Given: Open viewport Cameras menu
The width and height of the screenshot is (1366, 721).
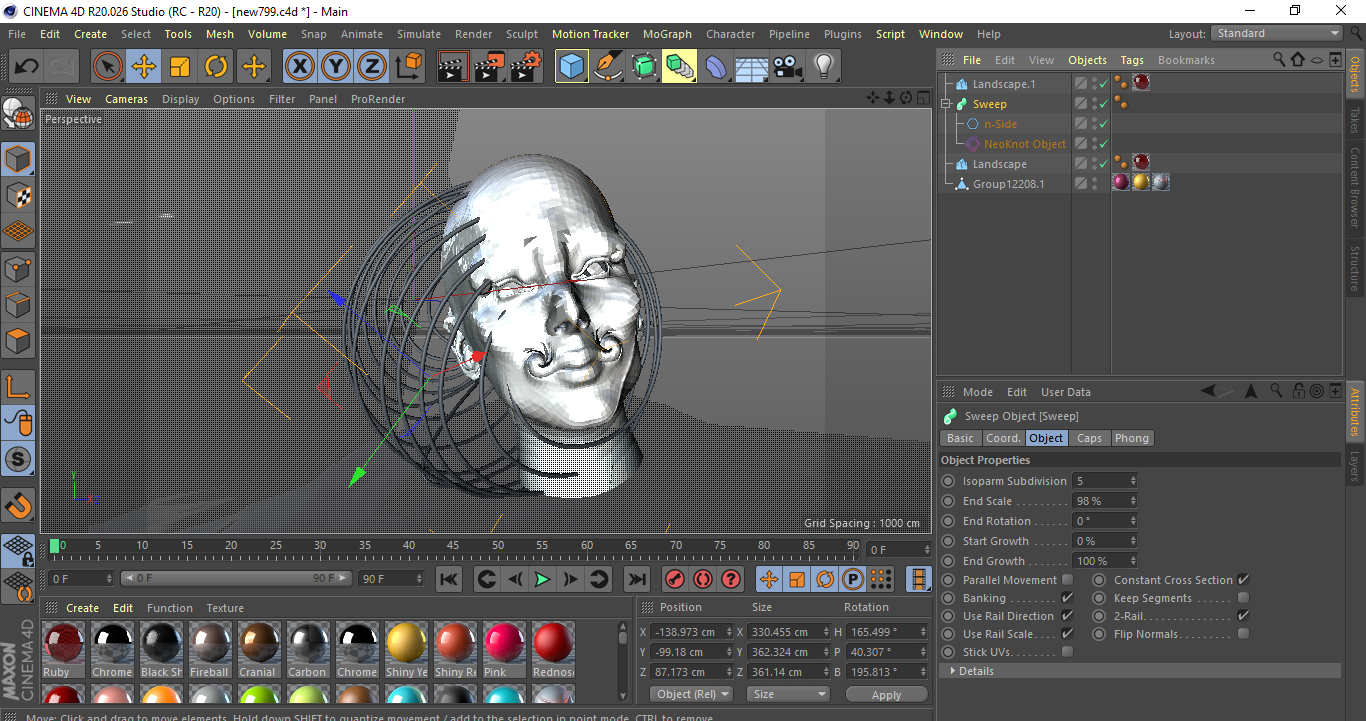Looking at the screenshot, I should click(x=126, y=99).
